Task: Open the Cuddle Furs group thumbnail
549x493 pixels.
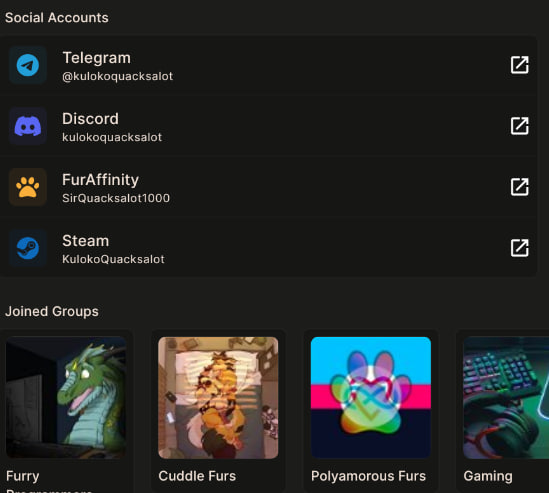Action: pos(218,397)
